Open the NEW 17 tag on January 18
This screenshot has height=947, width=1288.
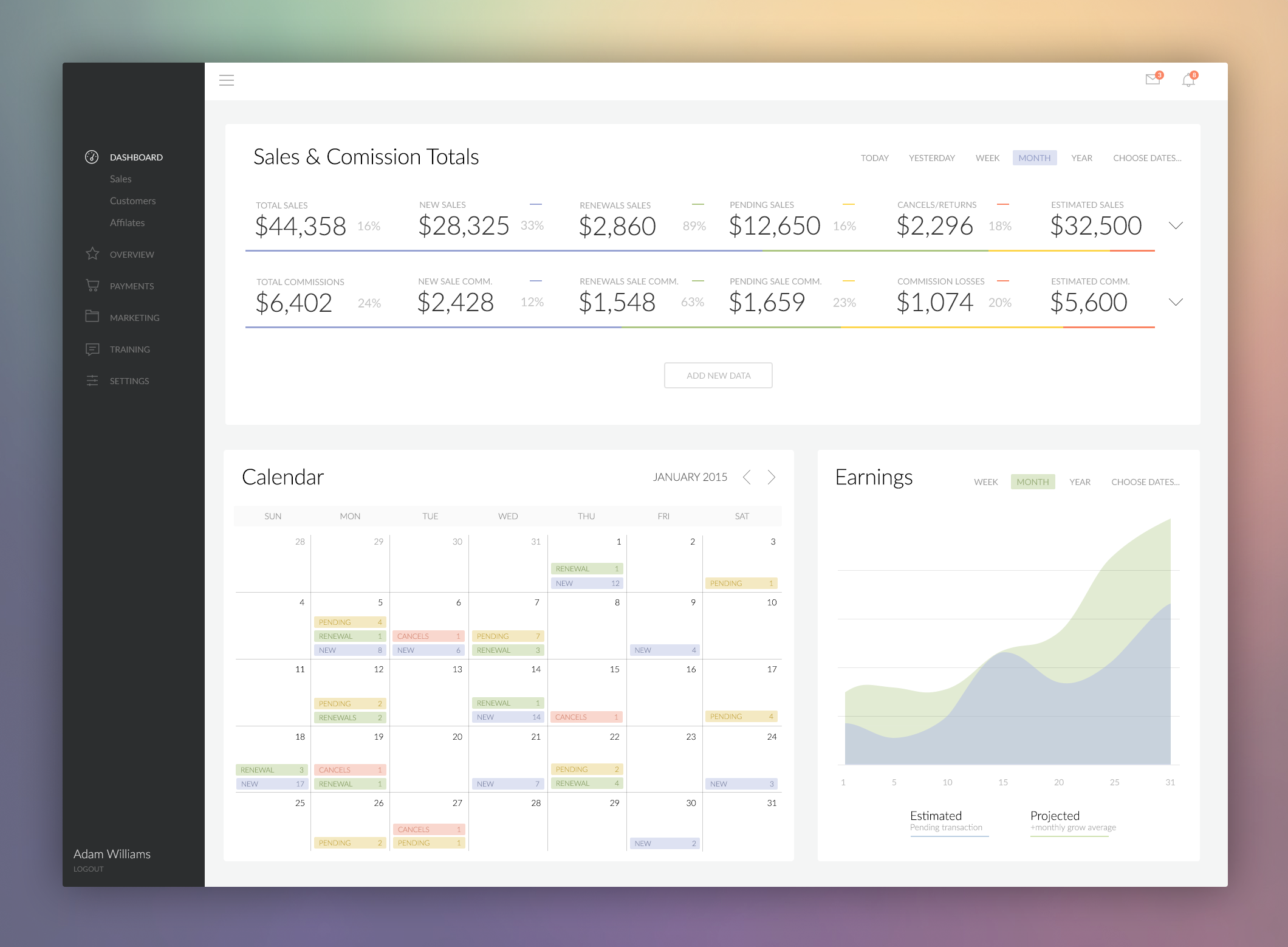click(272, 783)
